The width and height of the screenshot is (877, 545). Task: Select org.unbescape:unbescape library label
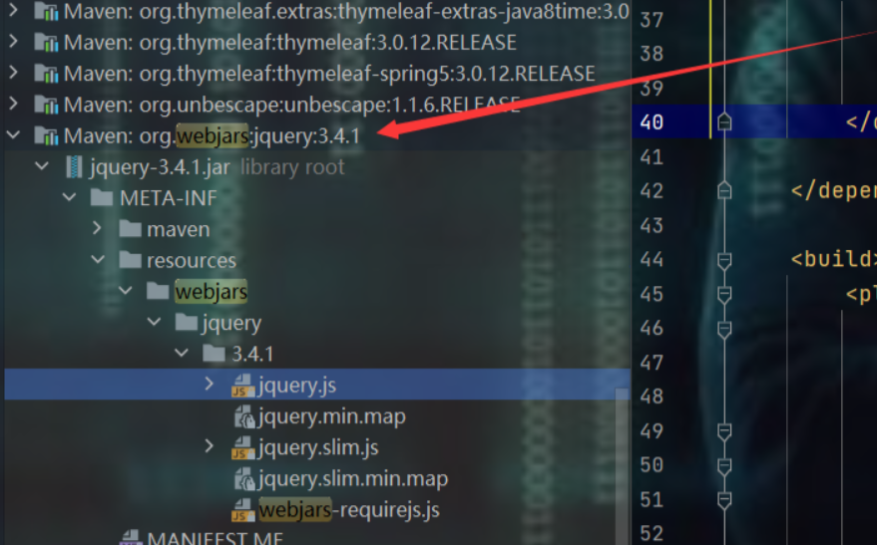click(292, 105)
